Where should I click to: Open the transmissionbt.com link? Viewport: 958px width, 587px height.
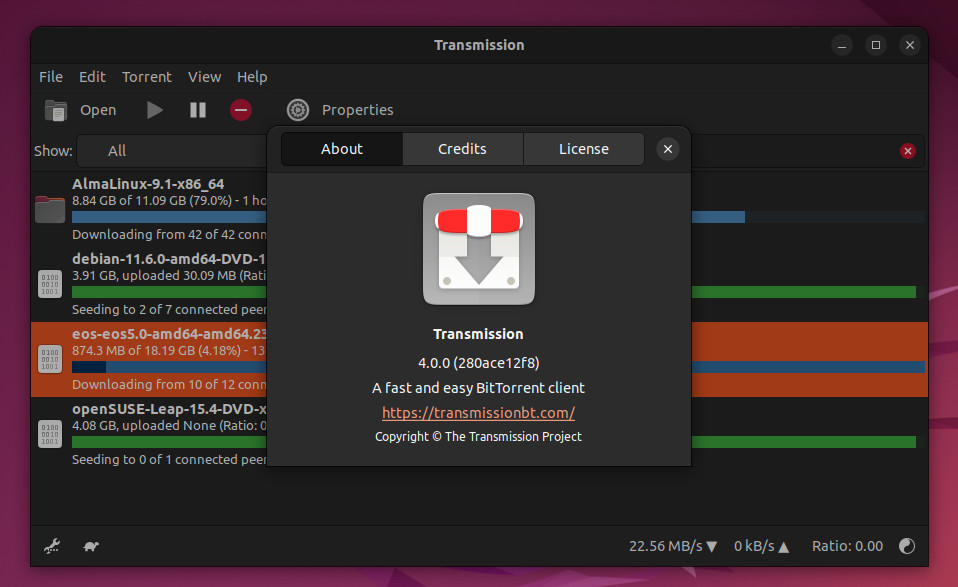tap(478, 413)
